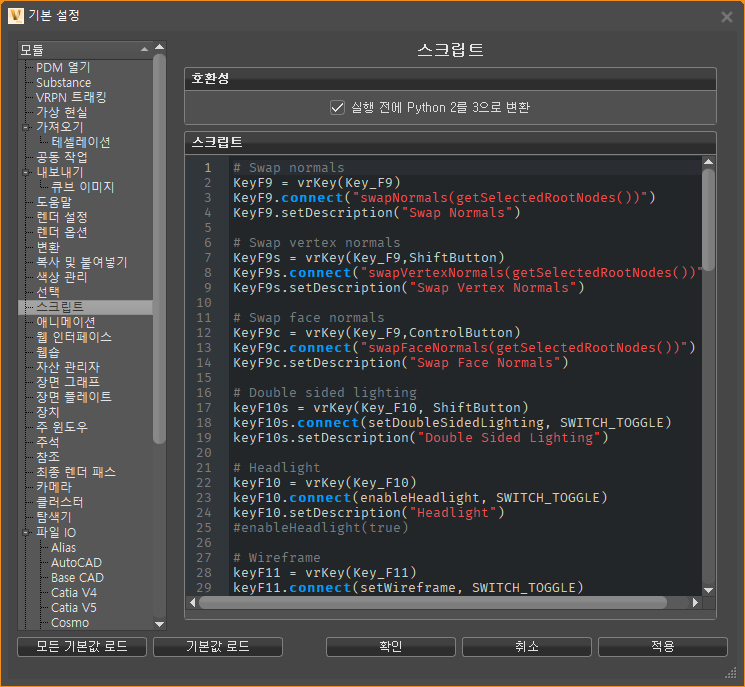Select 복사 및 붙여넣기 module
The image size is (745, 687).
click(82, 262)
